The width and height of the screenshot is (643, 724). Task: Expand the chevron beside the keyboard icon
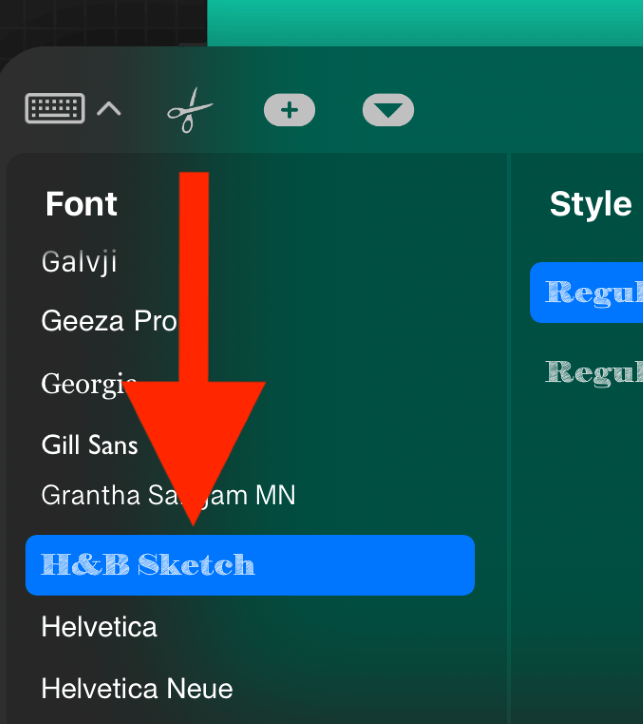109,109
